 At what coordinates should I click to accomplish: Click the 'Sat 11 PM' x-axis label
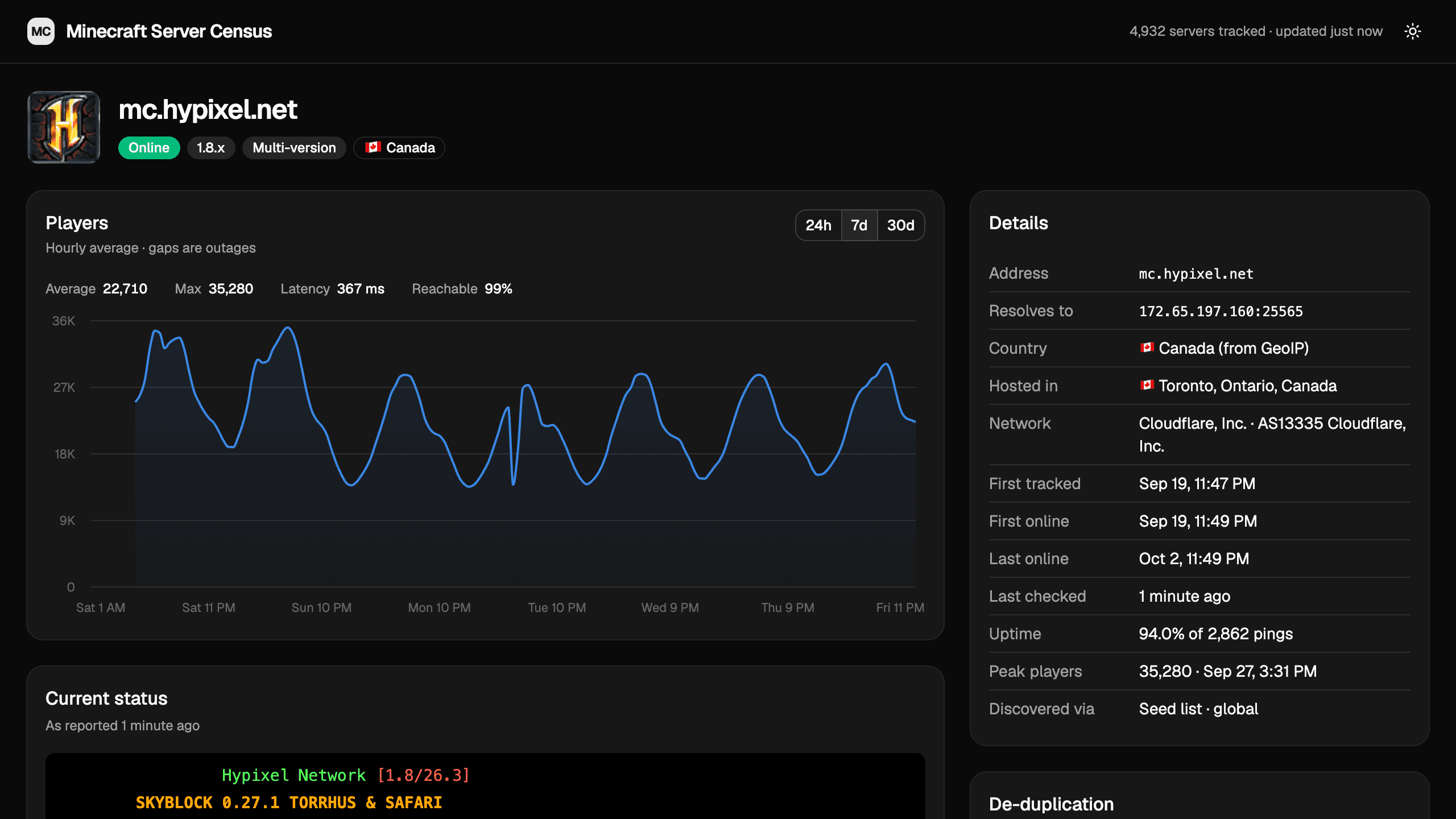click(209, 607)
